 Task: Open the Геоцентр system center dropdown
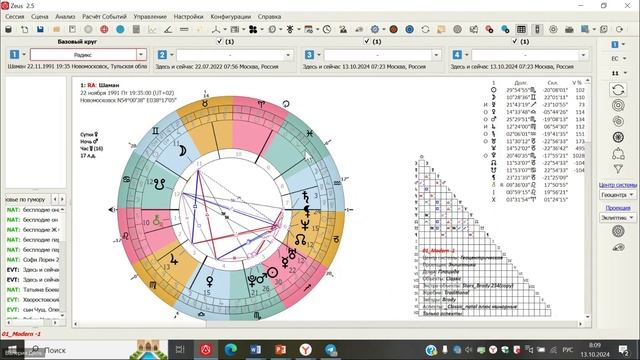[x=617, y=195]
